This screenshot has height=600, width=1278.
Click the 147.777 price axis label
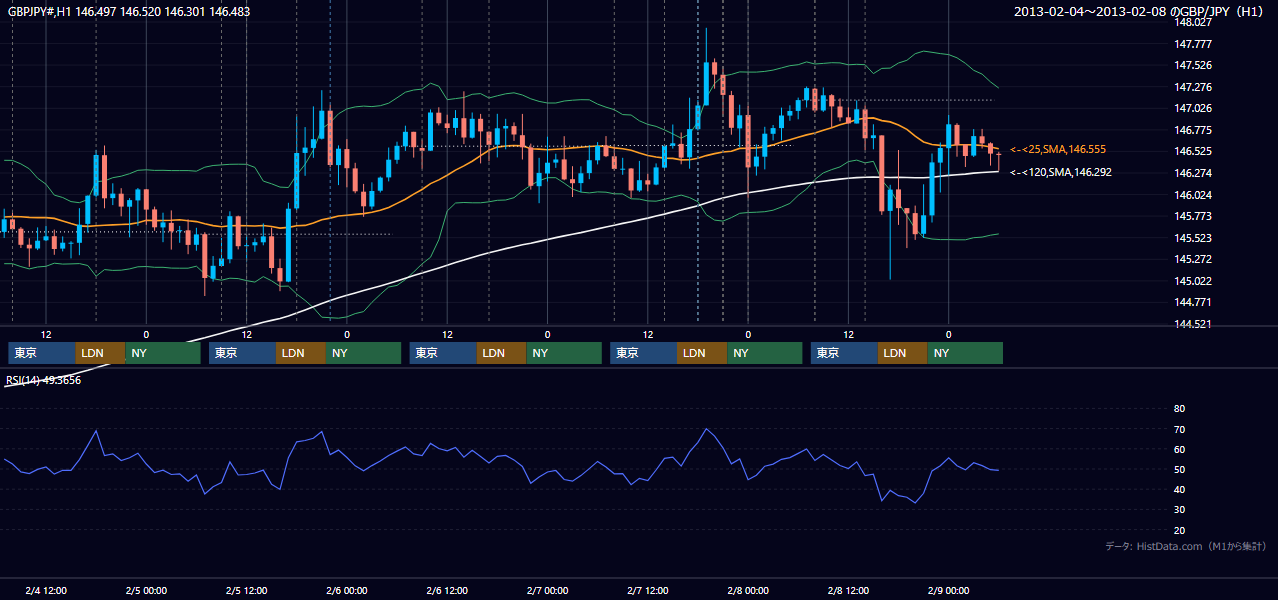tap(1195, 44)
